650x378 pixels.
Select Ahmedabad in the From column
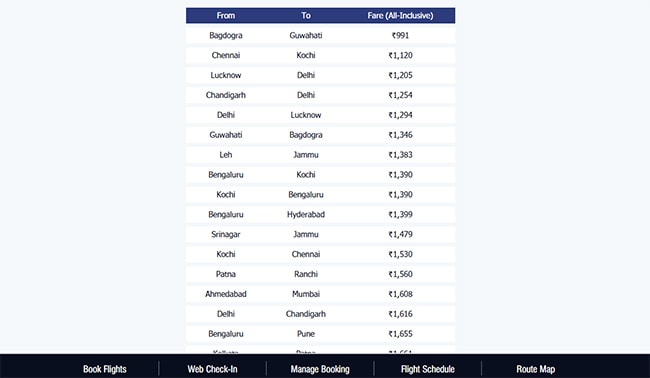(x=226, y=294)
